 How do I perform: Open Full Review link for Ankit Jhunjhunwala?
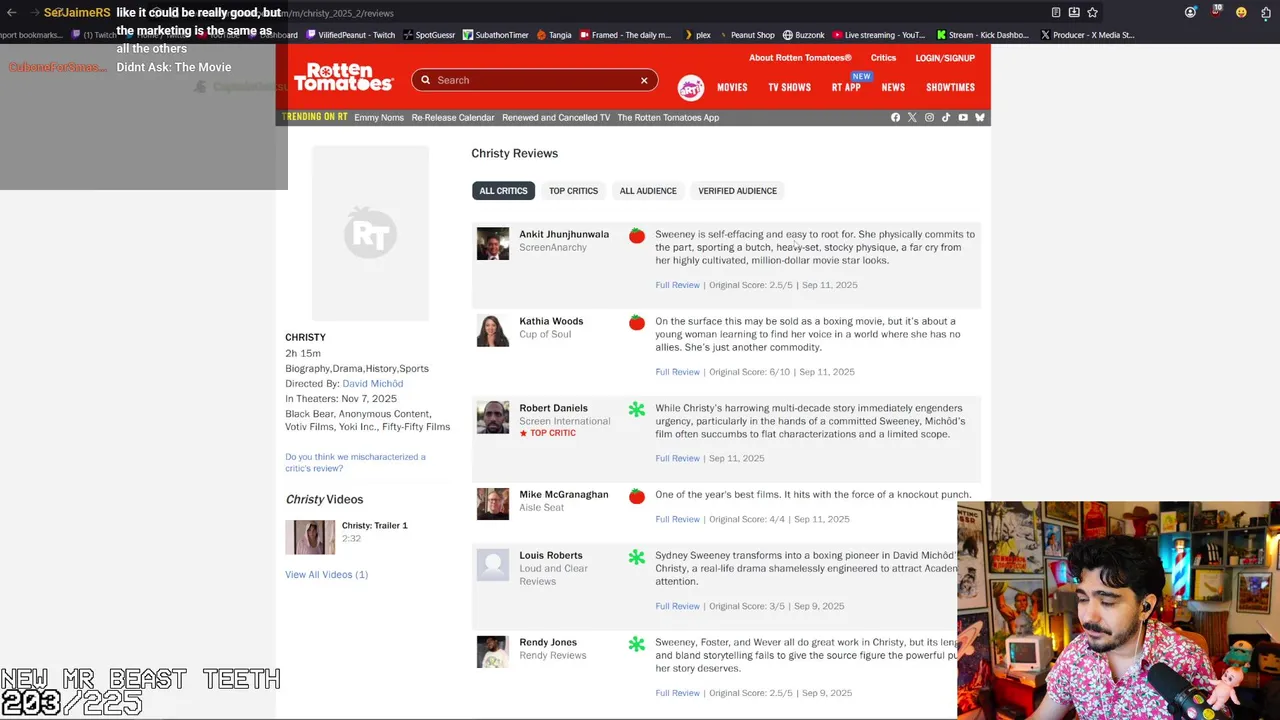tap(677, 285)
